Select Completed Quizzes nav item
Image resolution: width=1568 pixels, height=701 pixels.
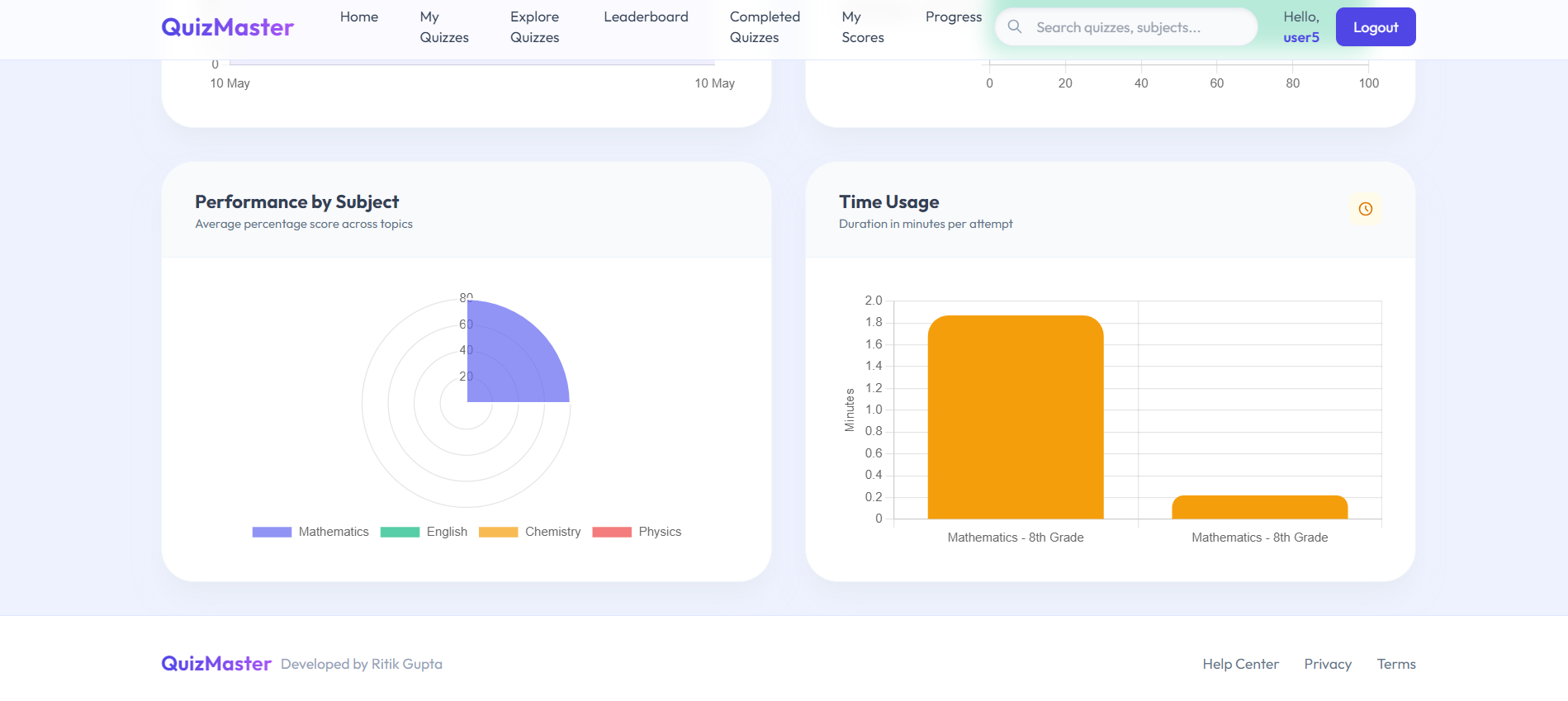coord(765,27)
